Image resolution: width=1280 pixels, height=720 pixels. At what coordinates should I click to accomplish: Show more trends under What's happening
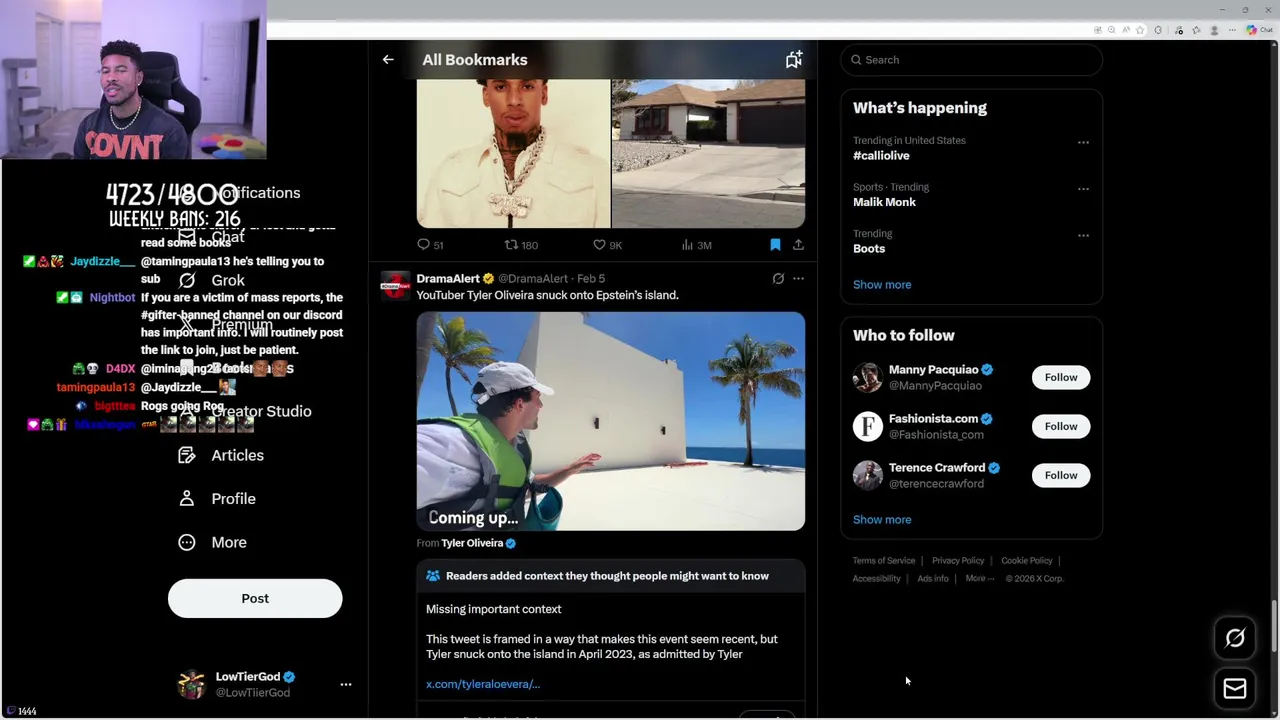[882, 285]
